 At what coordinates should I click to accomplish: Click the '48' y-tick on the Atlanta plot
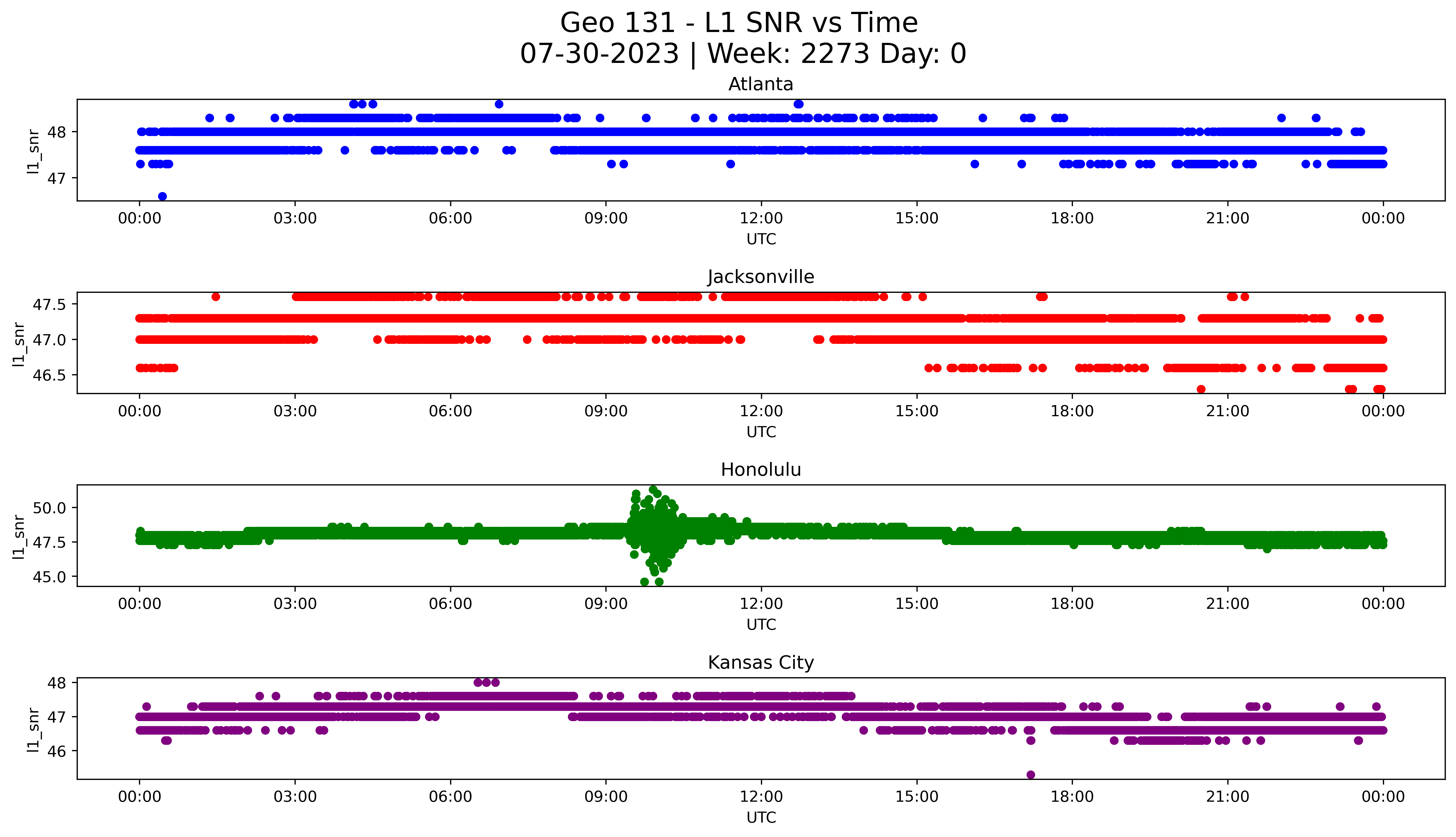click(57, 132)
